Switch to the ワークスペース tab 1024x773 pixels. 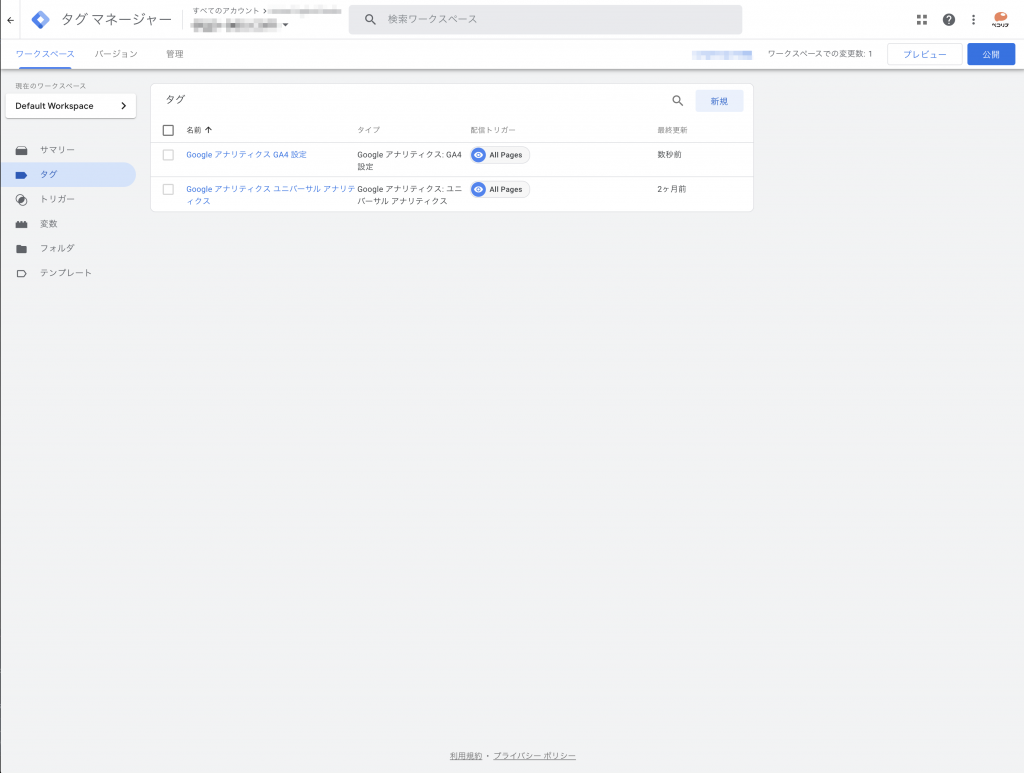[45, 54]
